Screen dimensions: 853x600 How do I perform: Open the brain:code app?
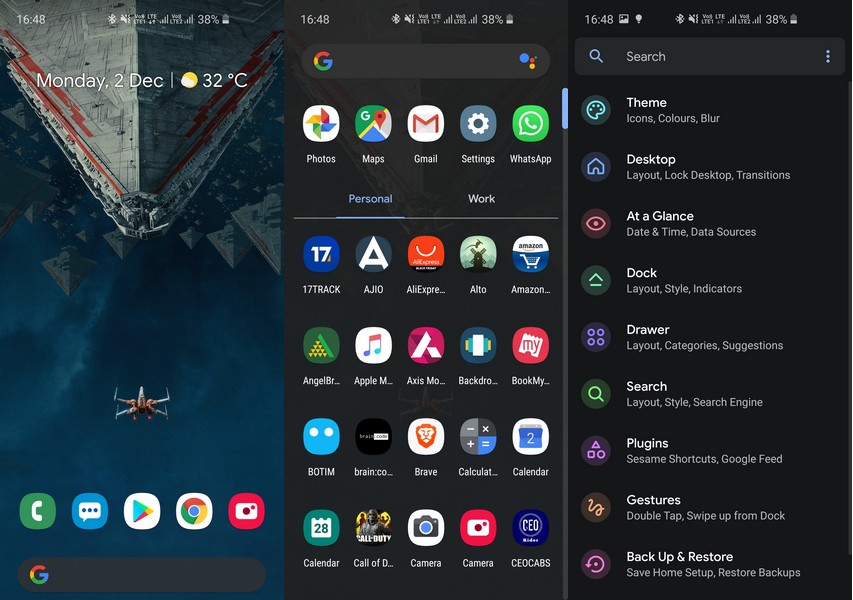pyautogui.click(x=373, y=436)
